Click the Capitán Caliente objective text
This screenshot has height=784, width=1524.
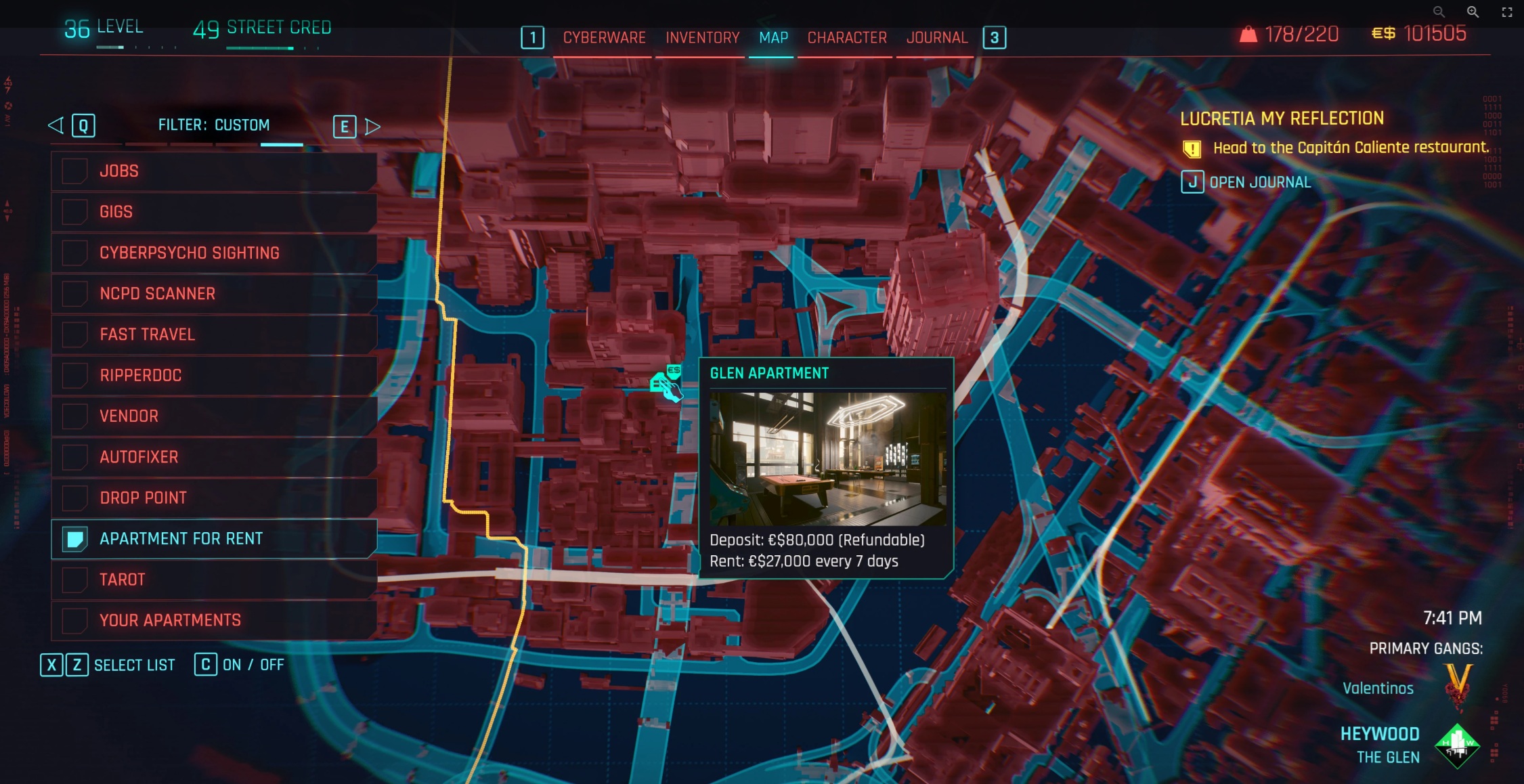point(1351,148)
